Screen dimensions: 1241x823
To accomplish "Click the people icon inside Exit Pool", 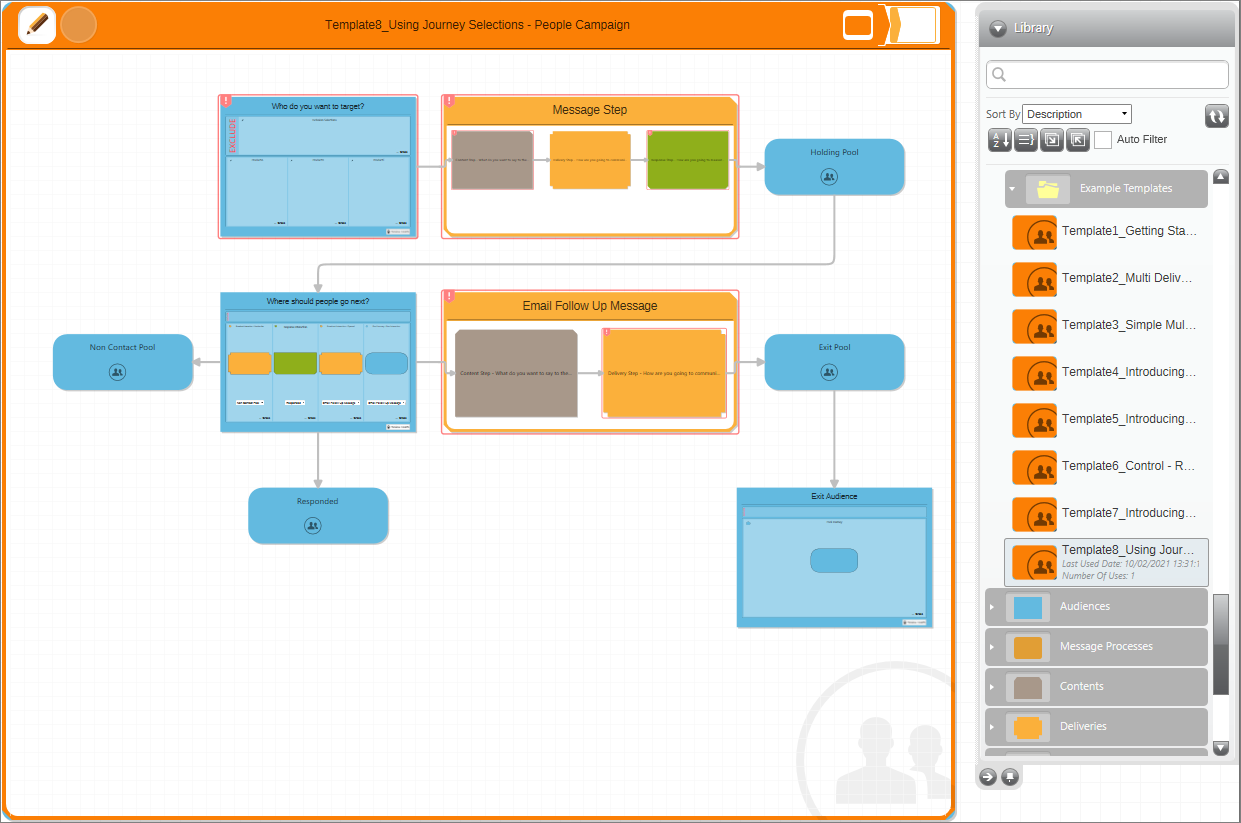I will click(828, 372).
